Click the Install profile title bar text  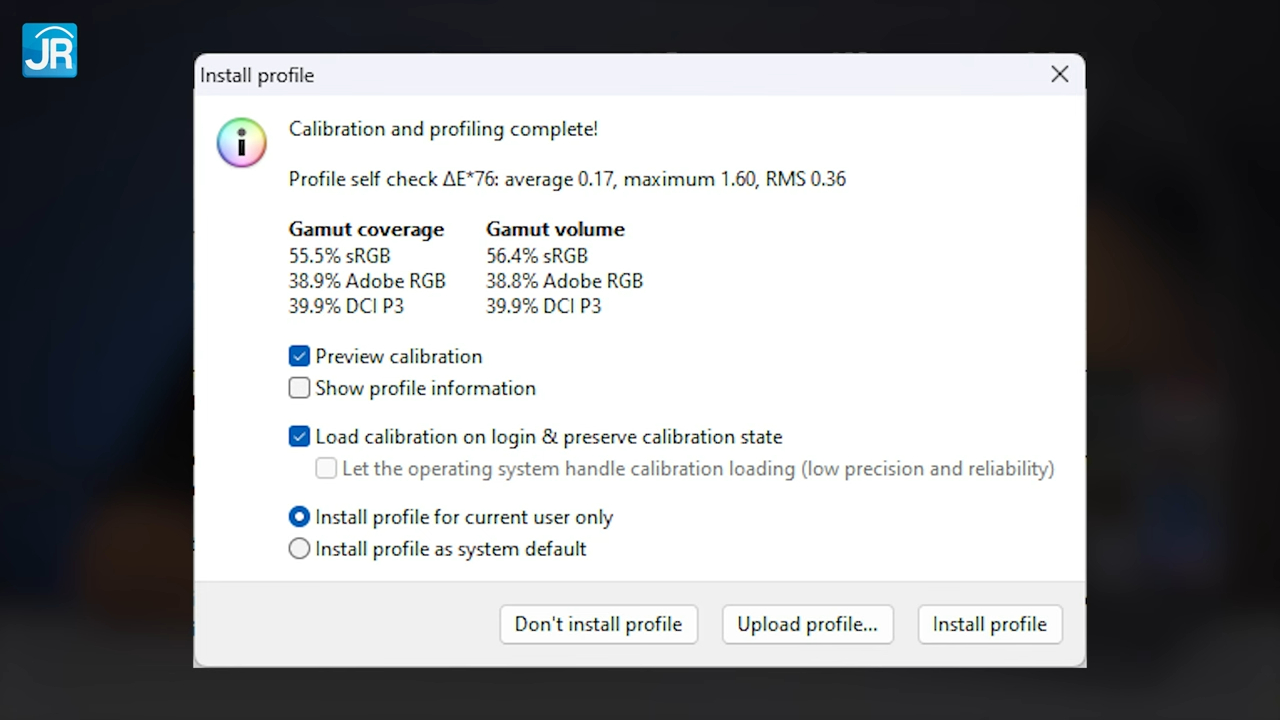pyautogui.click(x=257, y=76)
